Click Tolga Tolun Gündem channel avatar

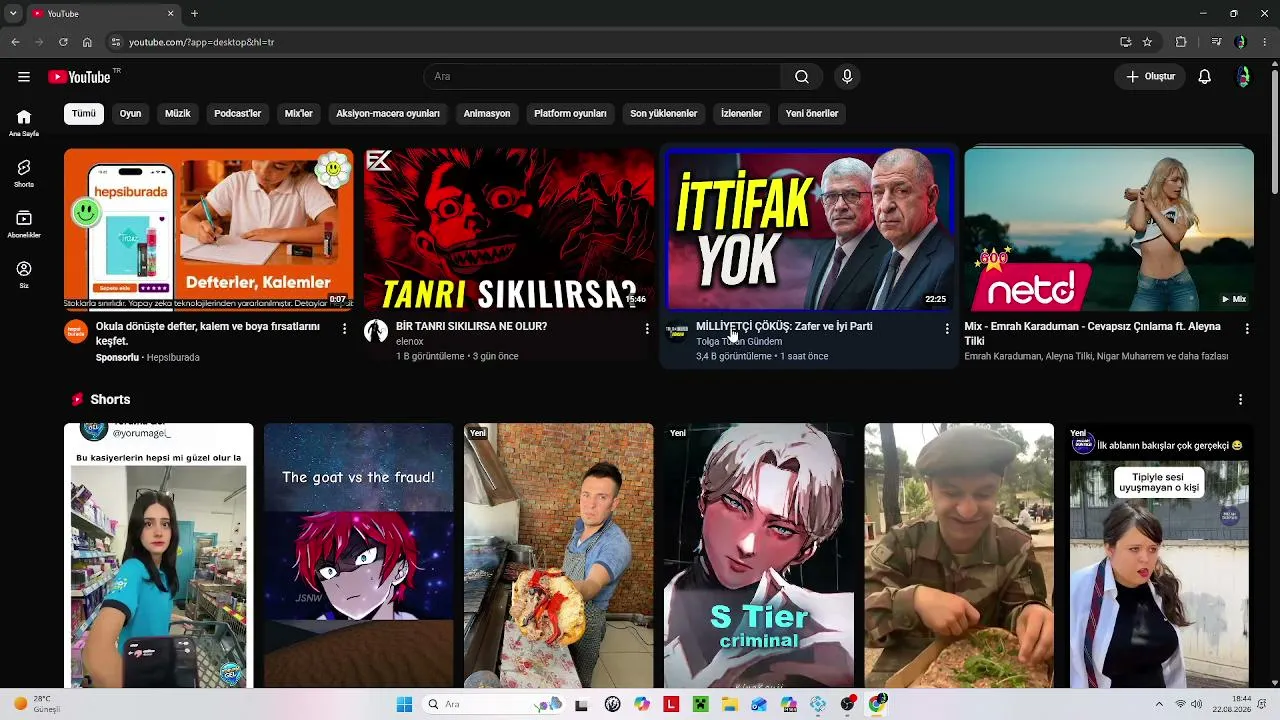[x=677, y=331]
